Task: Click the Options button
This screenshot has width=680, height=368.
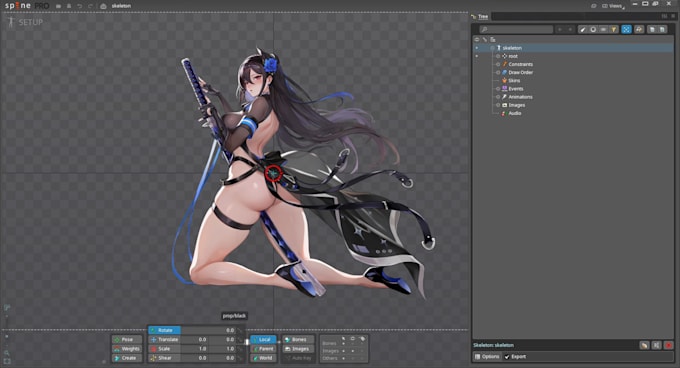Action: (487, 357)
